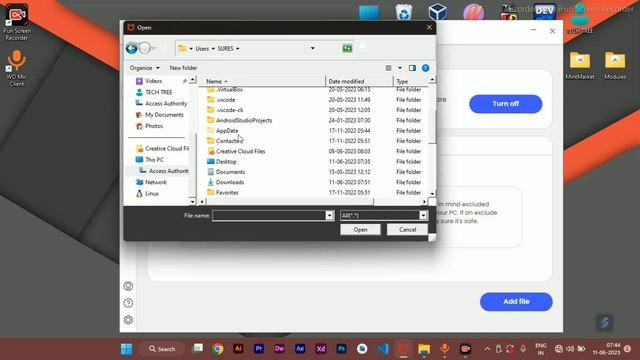Image resolution: width=640 pixels, height=360 pixels.
Task: Open Premiere Pro from the taskbar
Action: pos(259,349)
